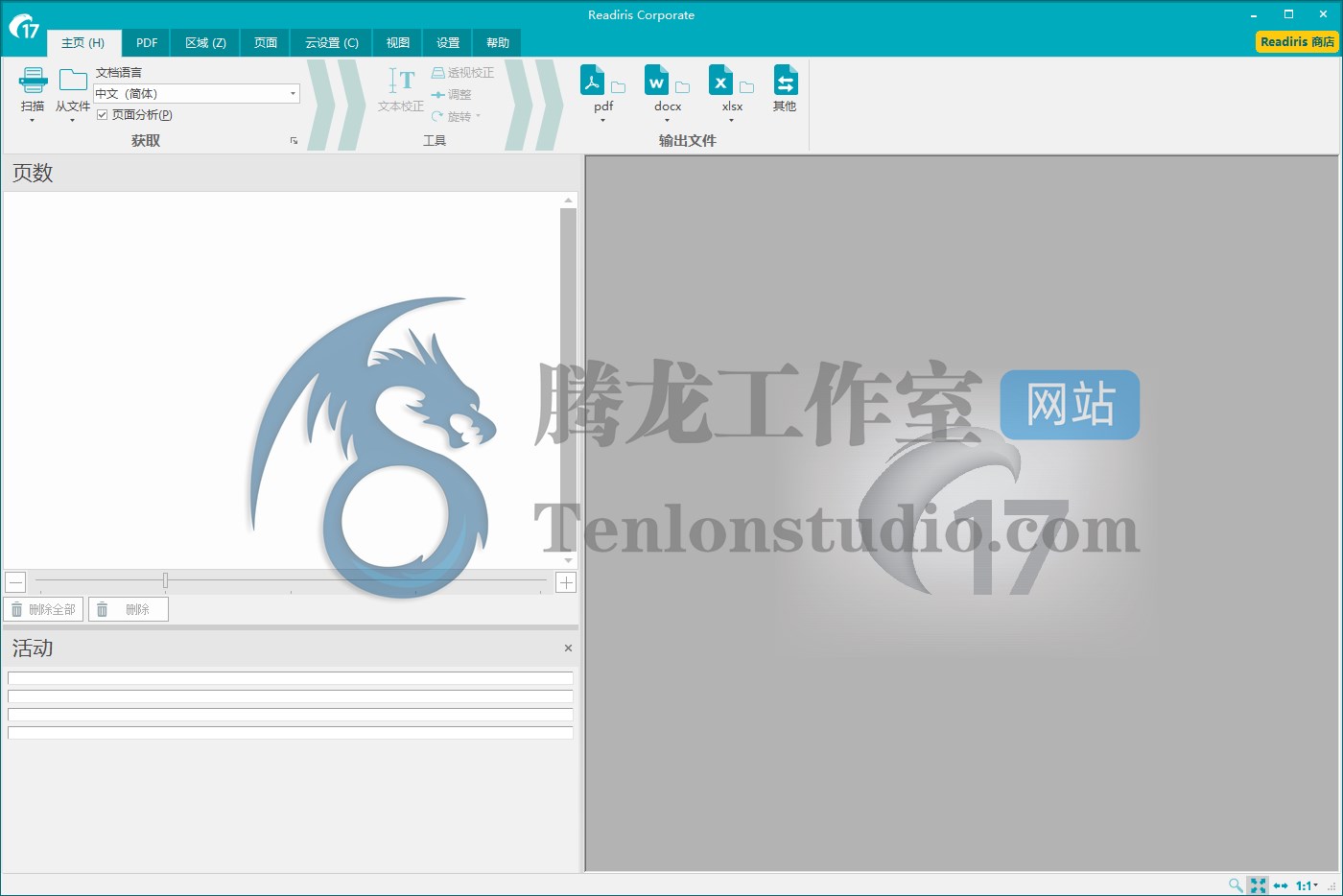The image size is (1343, 896).
Task: Click the Pages panel scroll-down arrow
Action: (568, 560)
